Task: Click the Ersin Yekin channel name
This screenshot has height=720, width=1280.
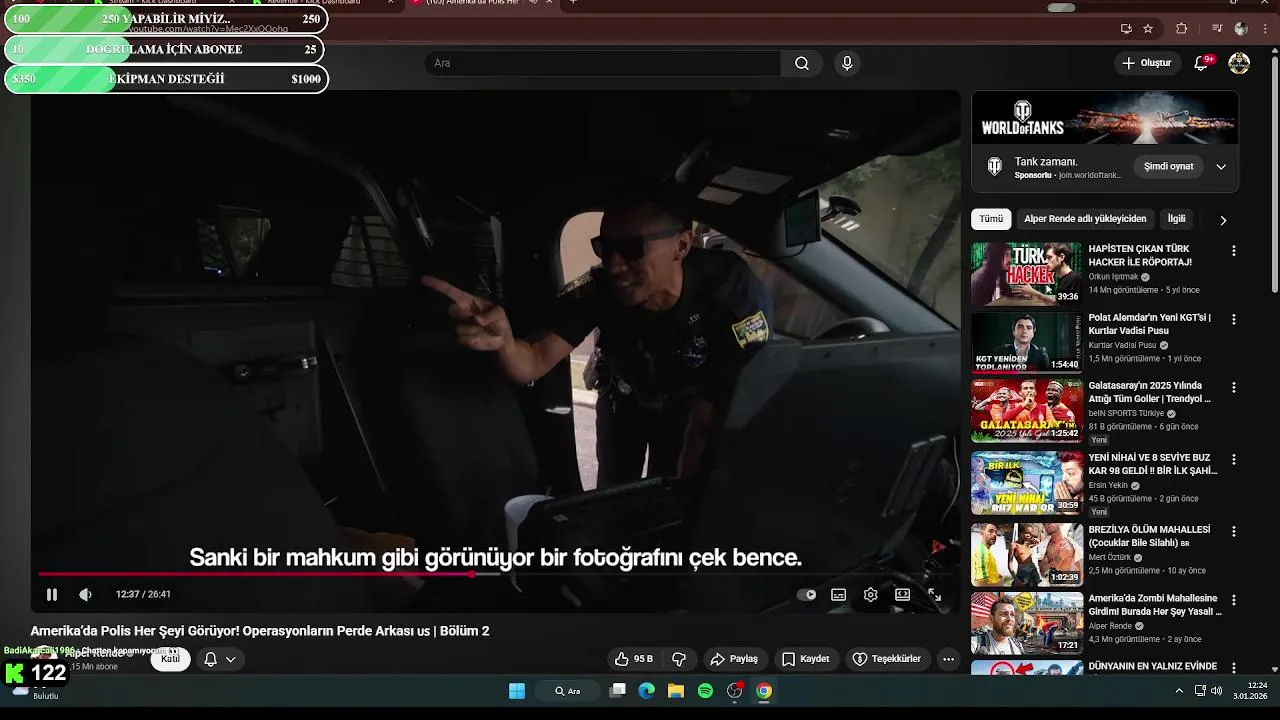Action: coord(1108,486)
